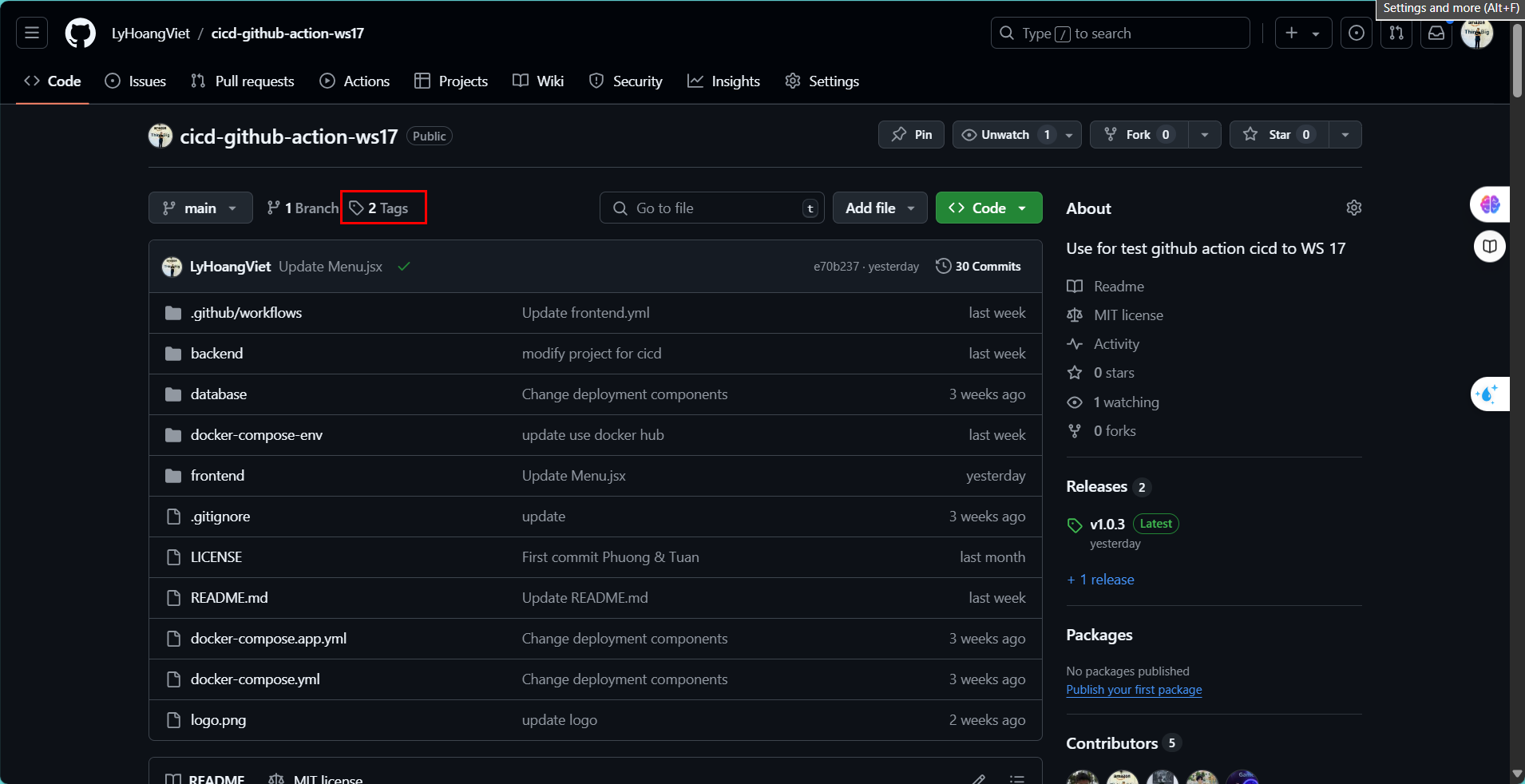Open the Update Menu.jsx latest commit message
Image resolution: width=1525 pixels, height=784 pixels.
point(331,266)
